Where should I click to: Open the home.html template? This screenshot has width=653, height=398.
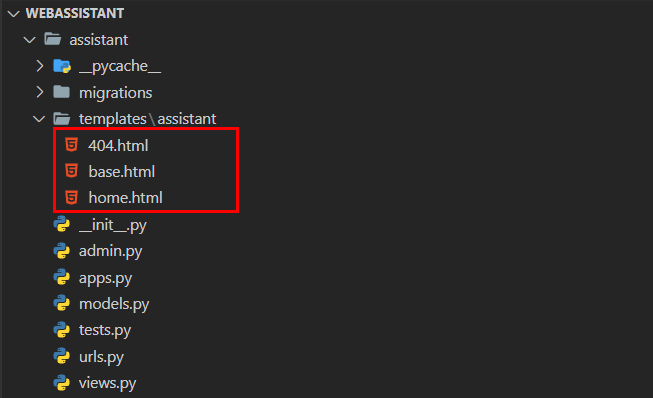point(125,198)
